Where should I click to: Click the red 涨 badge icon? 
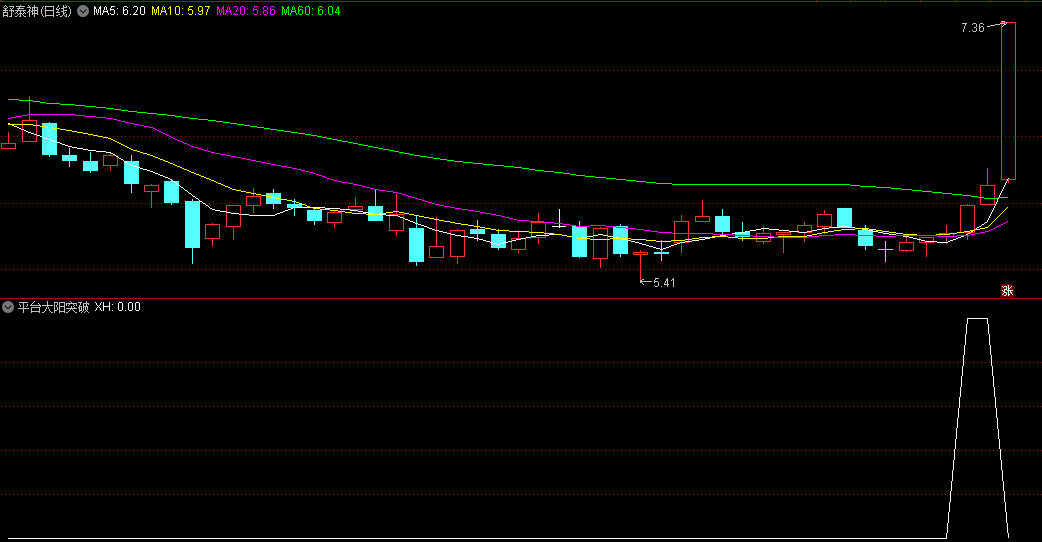click(1007, 290)
